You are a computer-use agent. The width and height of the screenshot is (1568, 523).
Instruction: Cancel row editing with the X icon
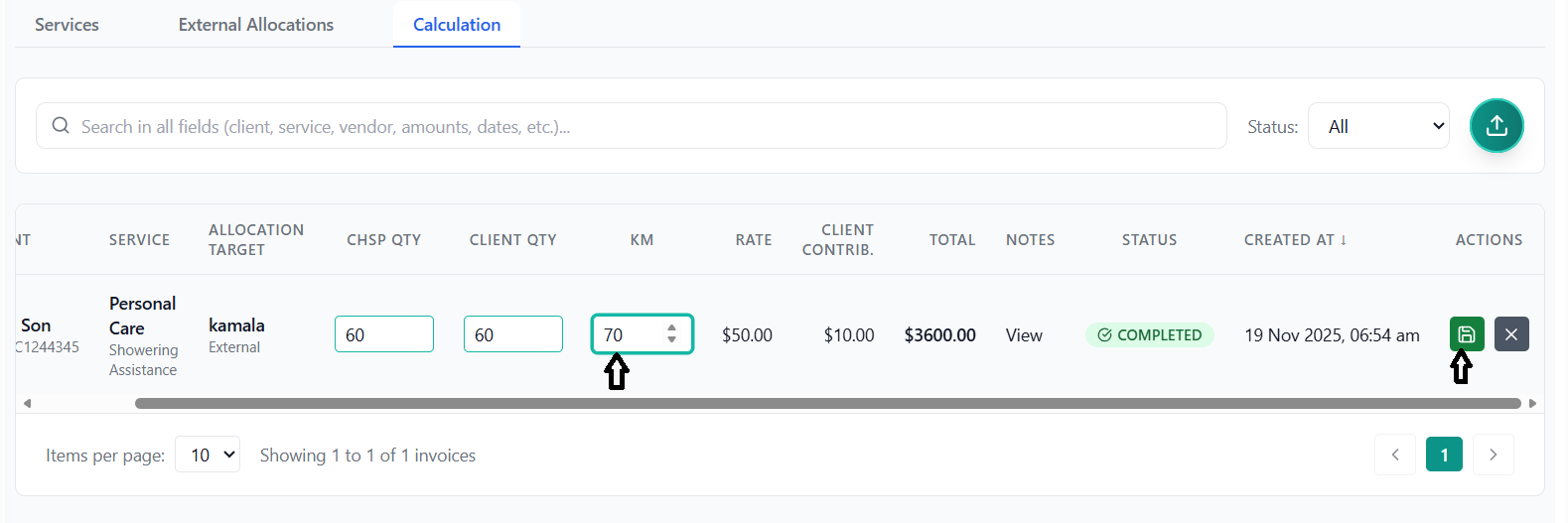[x=1511, y=334]
